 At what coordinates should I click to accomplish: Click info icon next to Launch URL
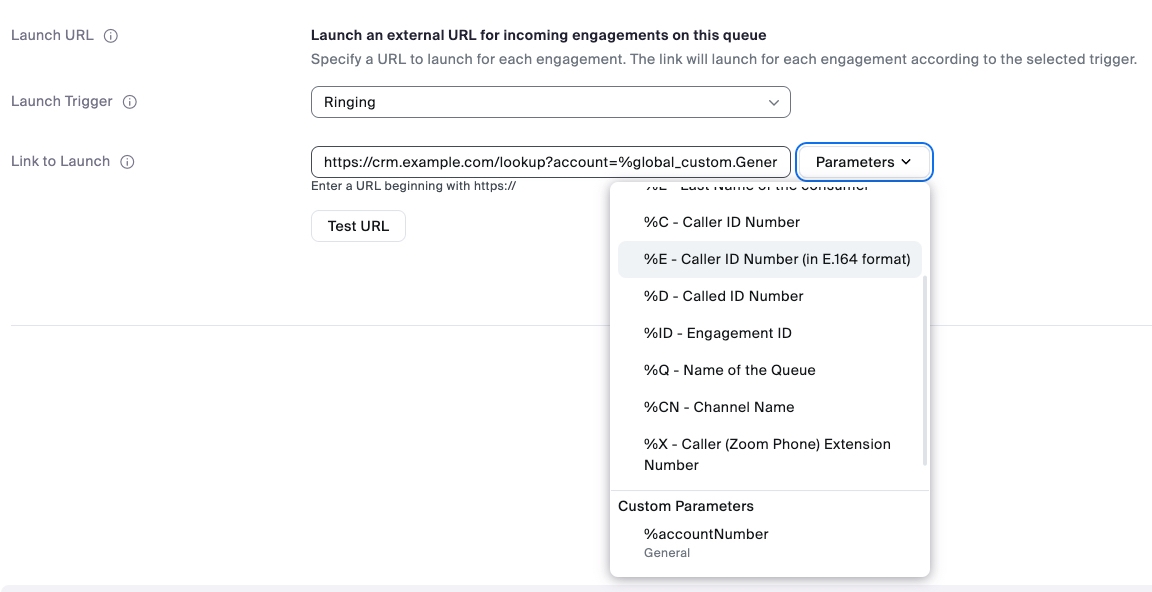point(111,36)
